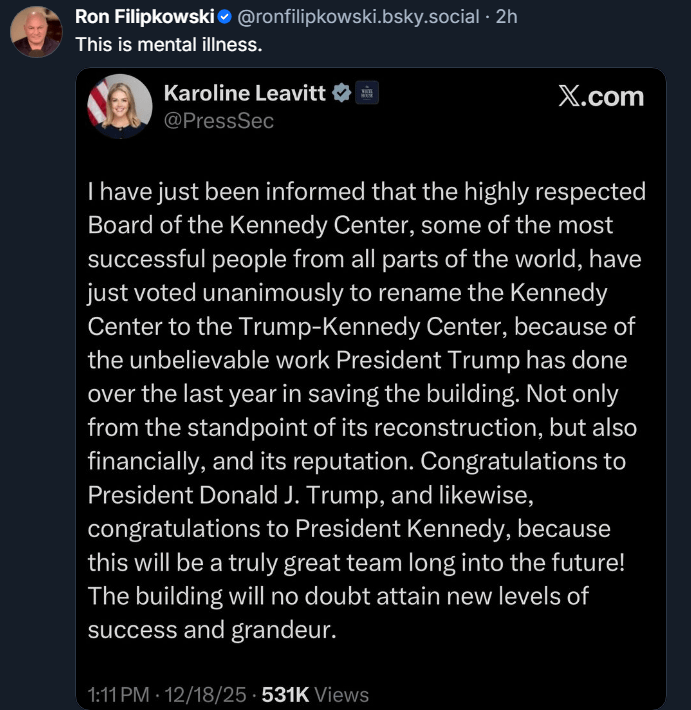The height and width of the screenshot is (710, 691).
Task: Select the Karoline Leavitt display name
Action: (245, 94)
